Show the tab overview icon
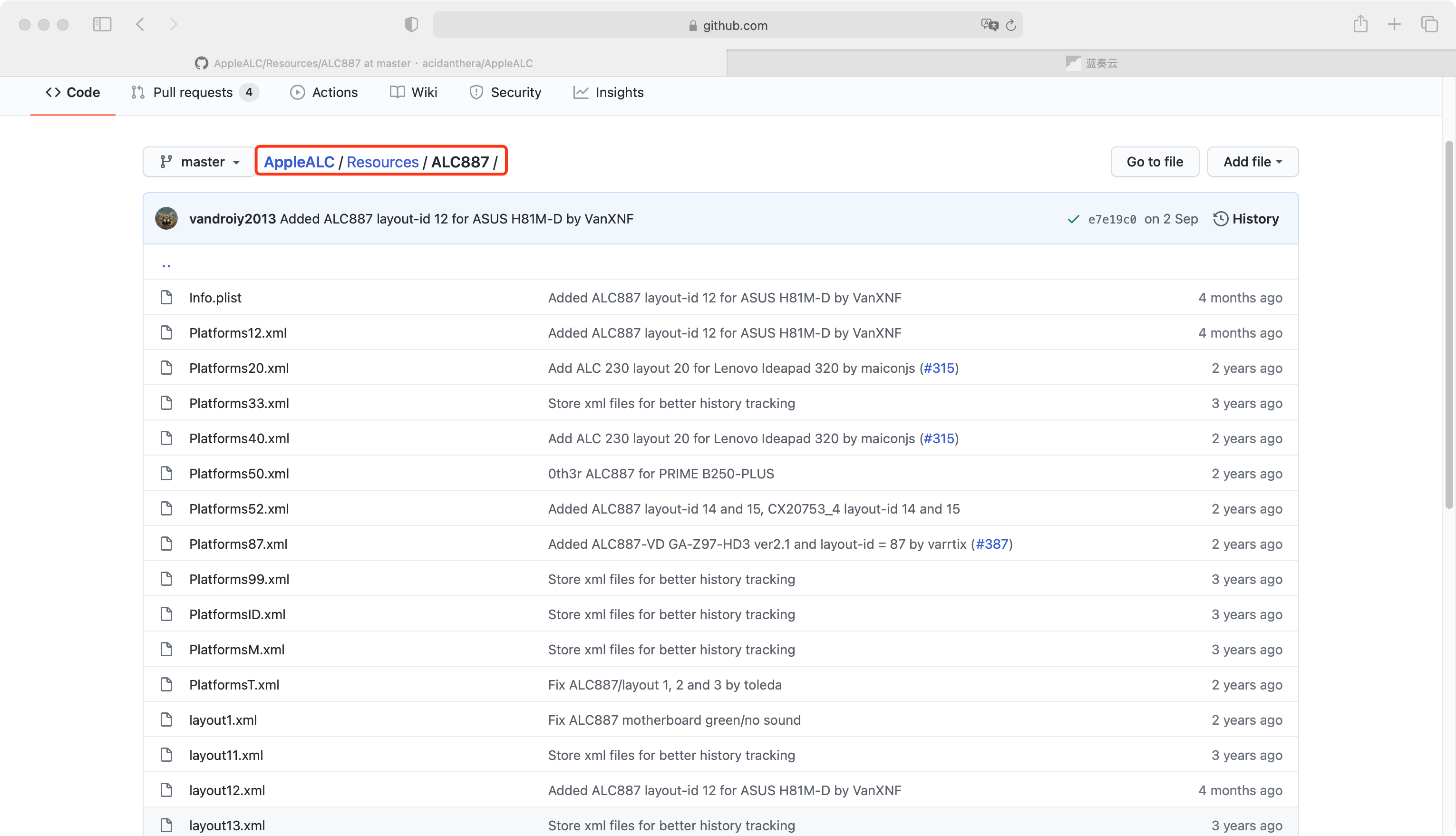Image resolution: width=1456 pixels, height=836 pixels. pyautogui.click(x=1429, y=24)
